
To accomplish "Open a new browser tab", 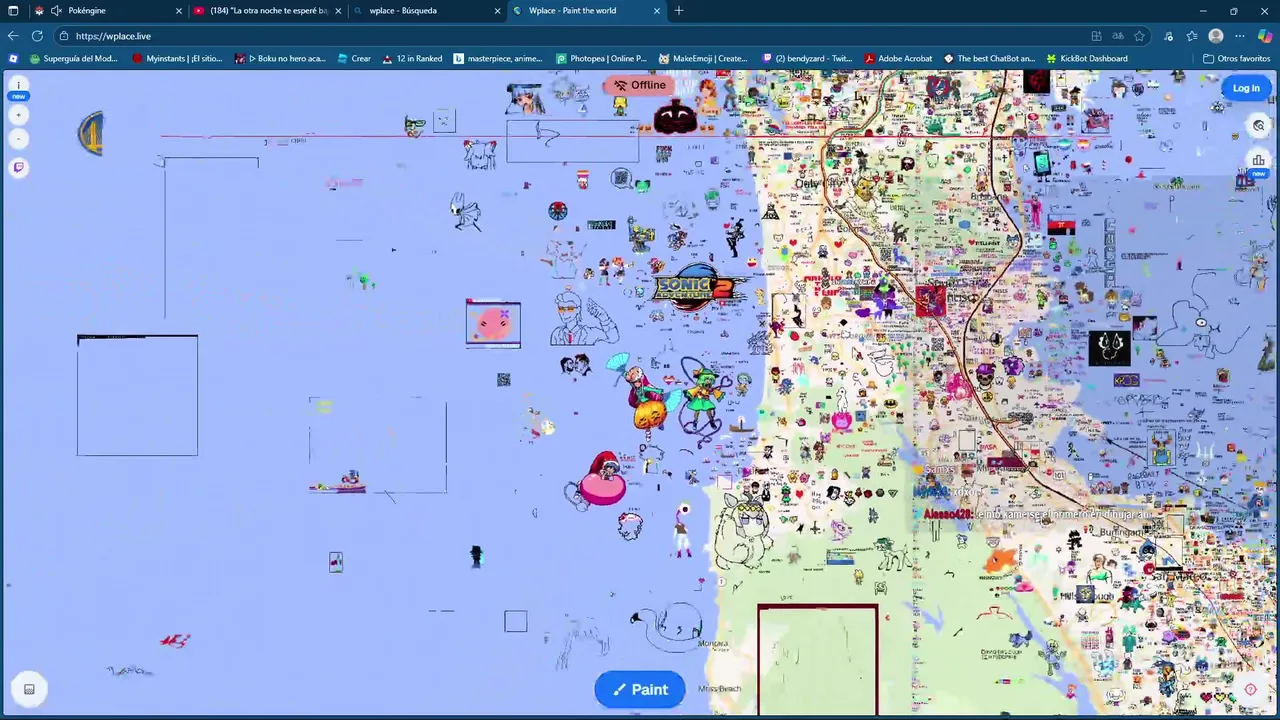I will click(x=678, y=10).
